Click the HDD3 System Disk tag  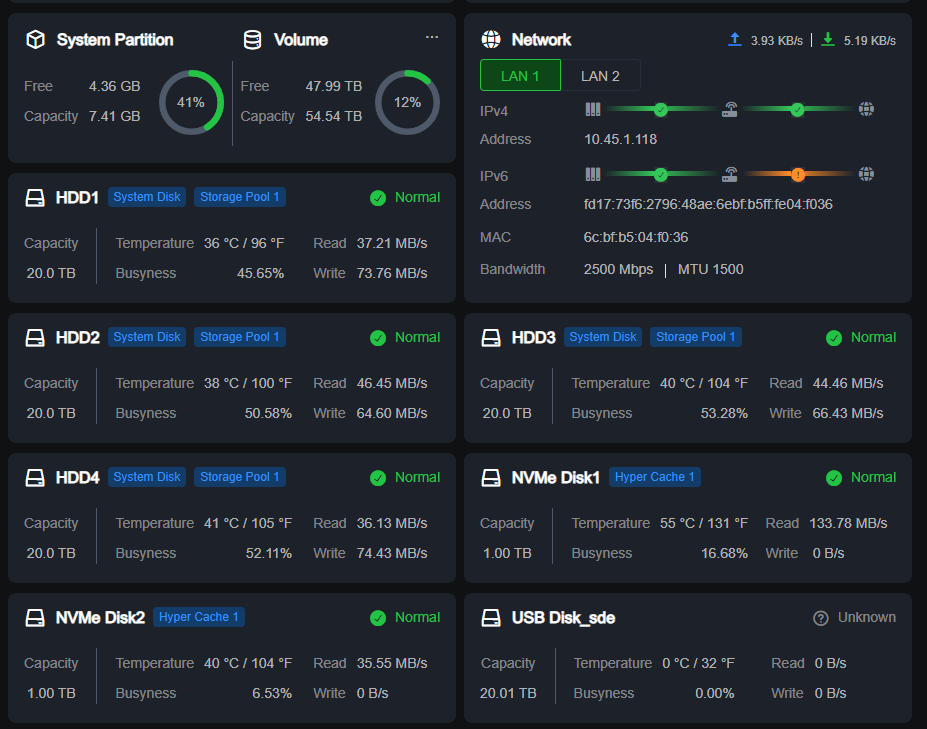pyautogui.click(x=602, y=337)
